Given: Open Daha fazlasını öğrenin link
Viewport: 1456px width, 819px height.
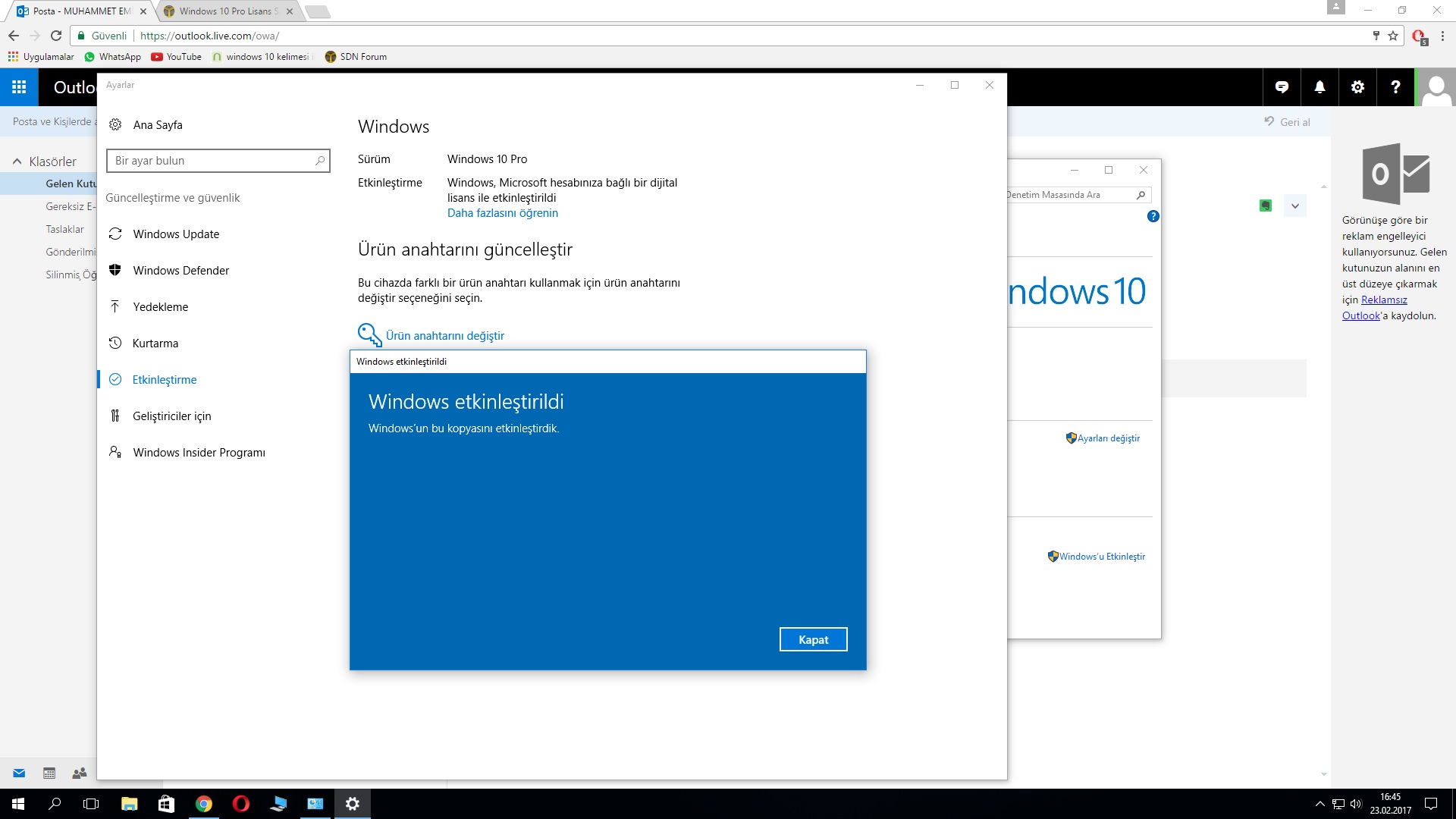Looking at the screenshot, I should (502, 213).
